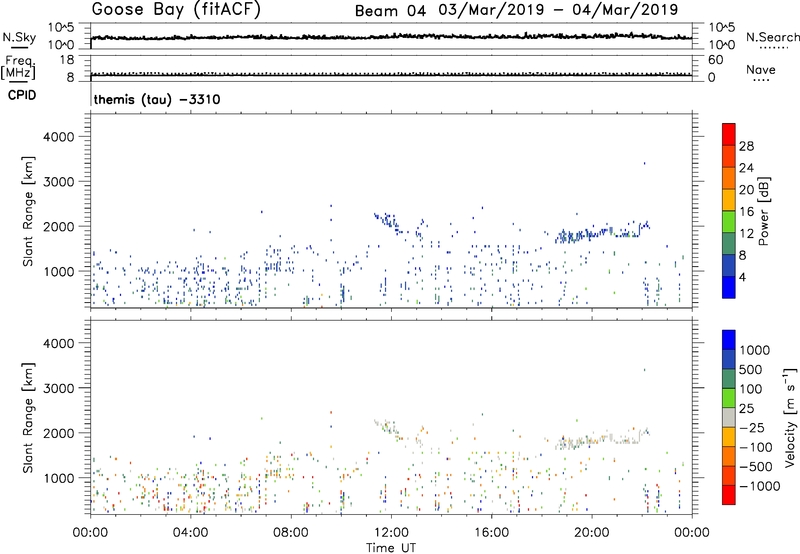800x554 pixels.
Task: Click the power colorbar tick label '4'
Action: pyautogui.click(x=742, y=277)
